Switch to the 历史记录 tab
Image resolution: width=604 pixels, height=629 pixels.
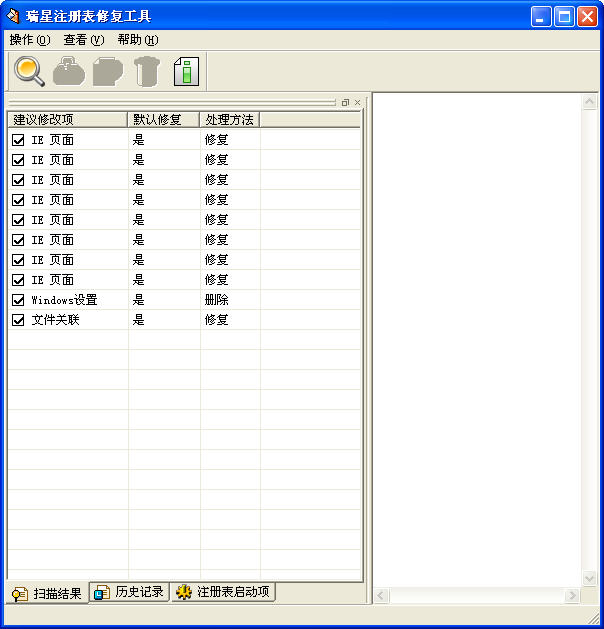click(129, 592)
